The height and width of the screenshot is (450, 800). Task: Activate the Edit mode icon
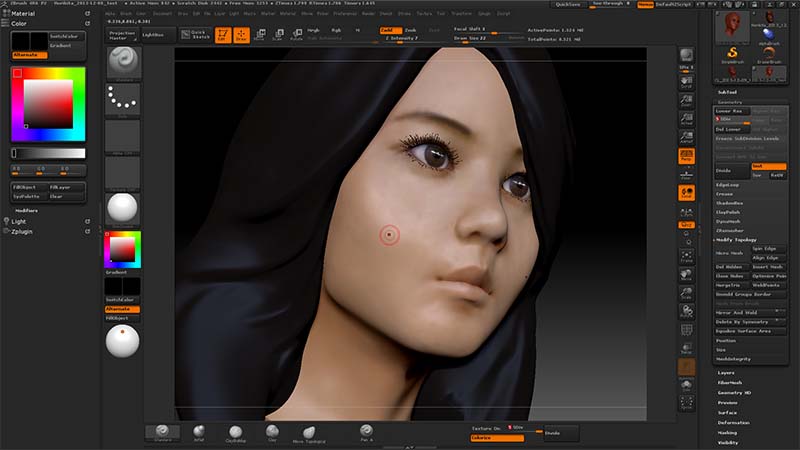(x=222, y=35)
